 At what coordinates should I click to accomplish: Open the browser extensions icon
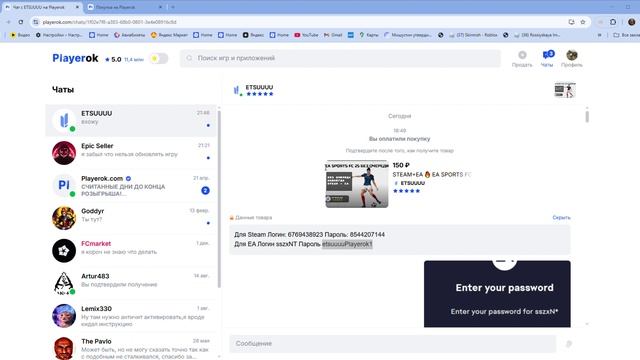pyautogui.click(x=613, y=22)
